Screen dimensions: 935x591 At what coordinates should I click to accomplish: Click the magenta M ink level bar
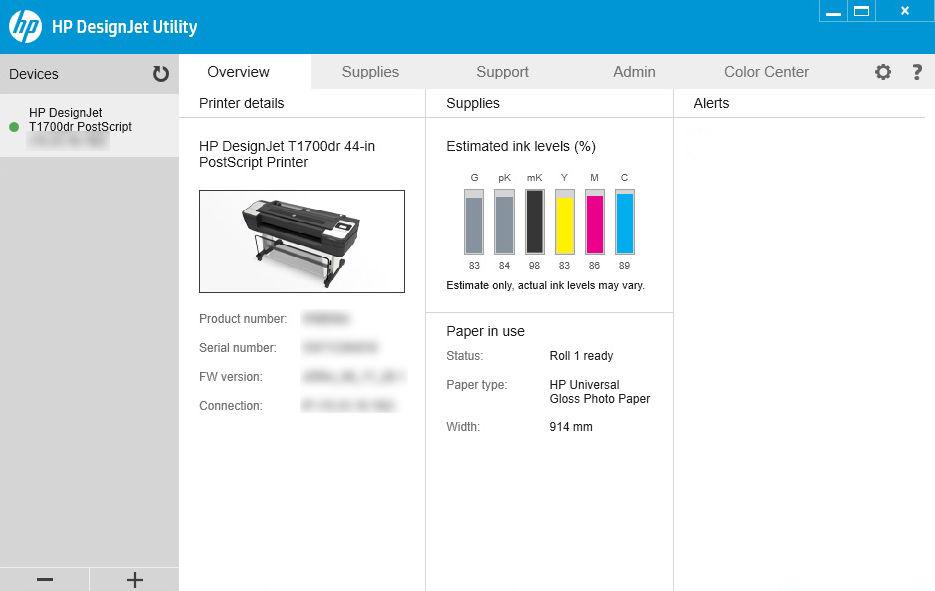[x=595, y=222]
